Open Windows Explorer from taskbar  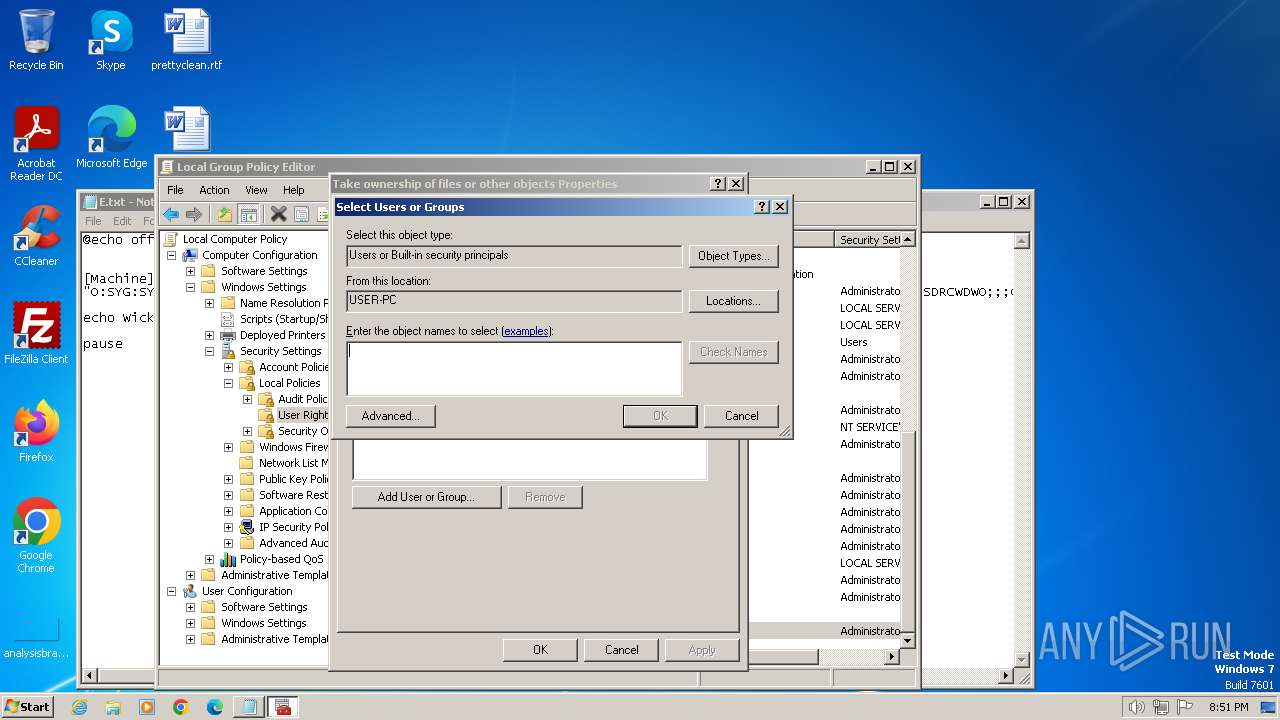point(113,707)
